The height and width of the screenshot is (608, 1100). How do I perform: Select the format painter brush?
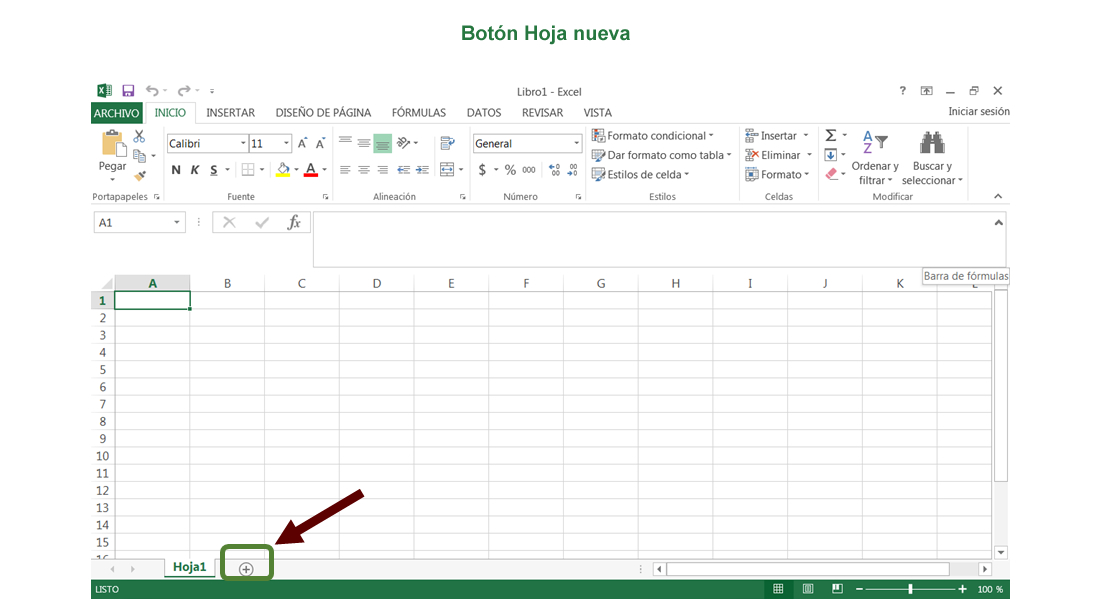click(x=140, y=175)
